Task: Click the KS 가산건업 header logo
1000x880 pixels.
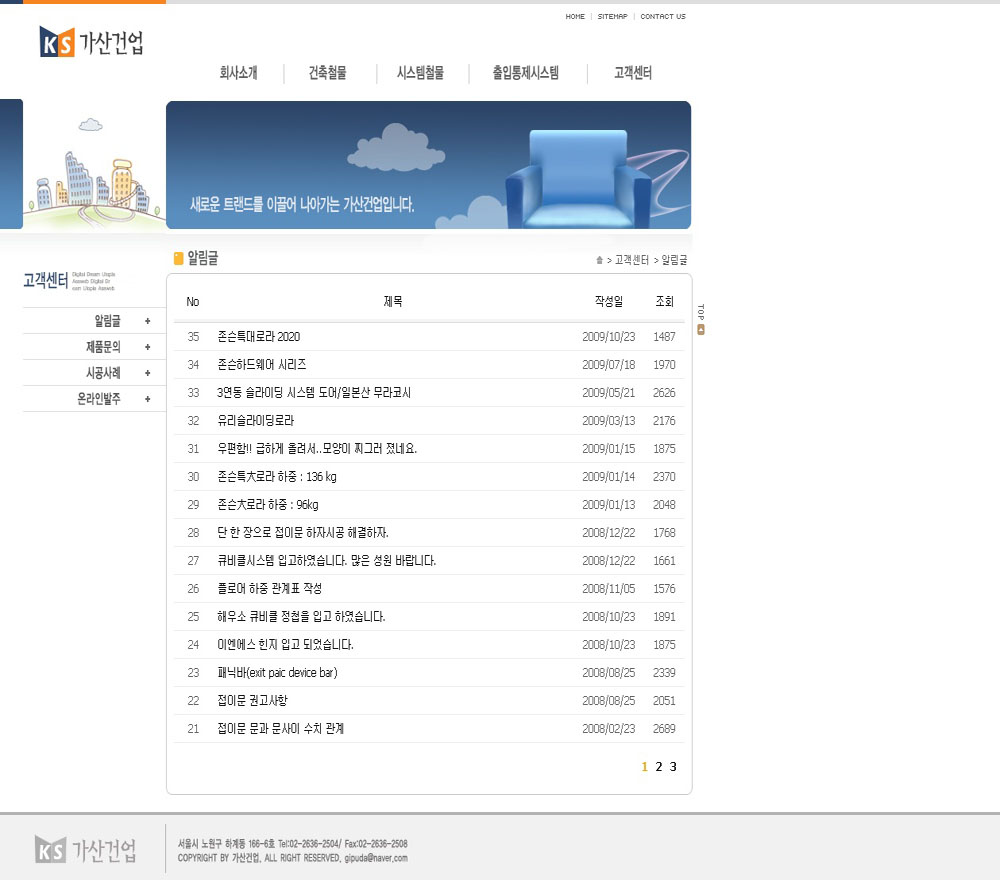Action: pyautogui.click(x=92, y=42)
